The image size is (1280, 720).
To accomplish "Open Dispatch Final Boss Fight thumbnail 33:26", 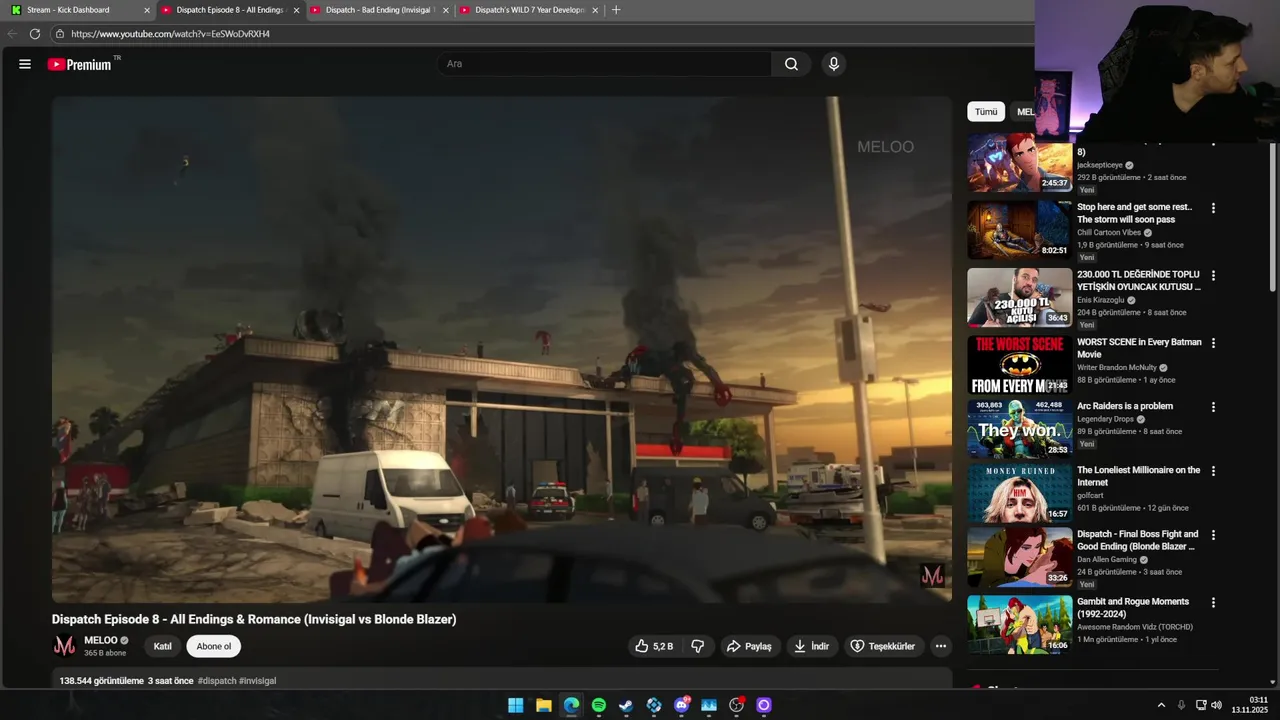I will 1019,557.
